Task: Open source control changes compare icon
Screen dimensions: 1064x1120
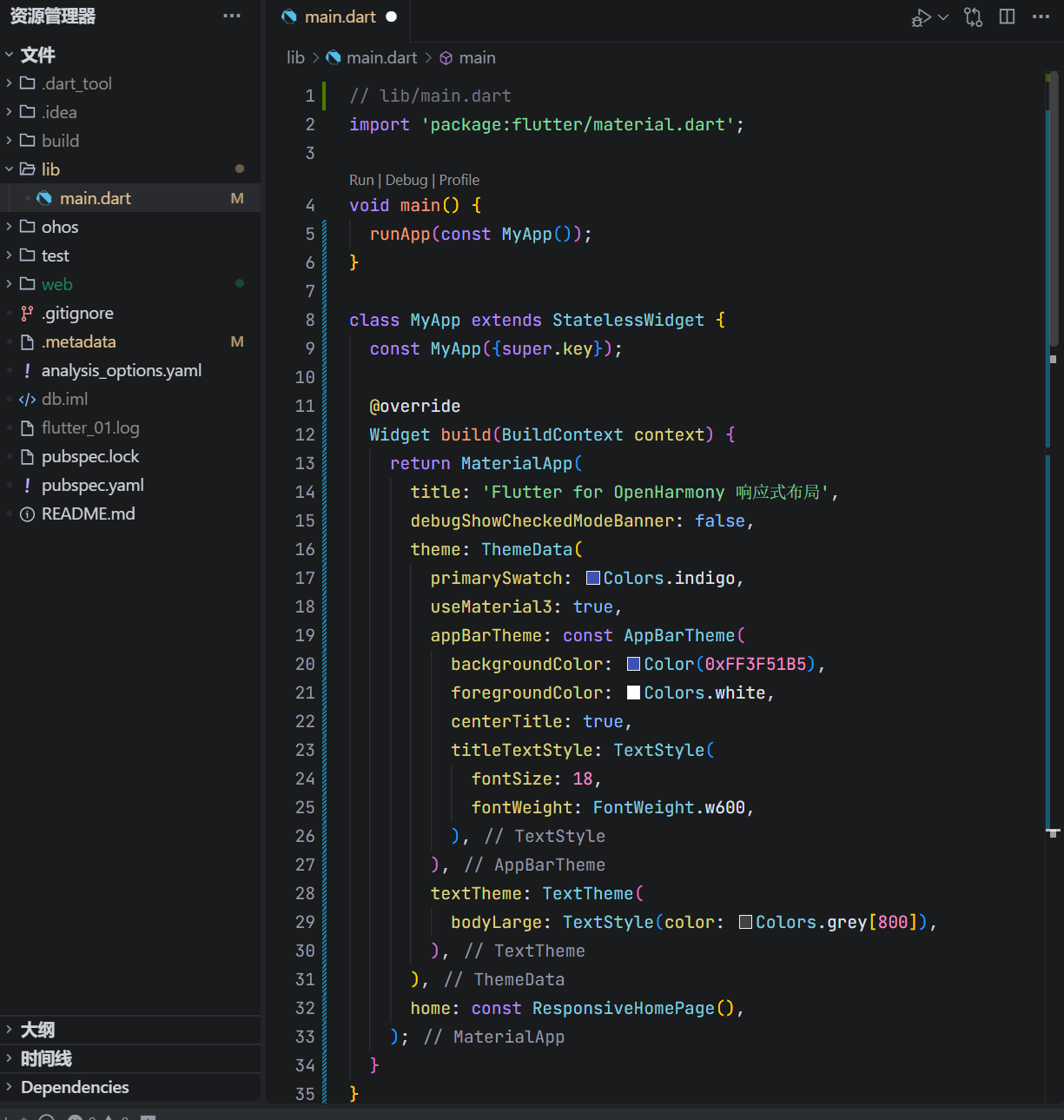Action: coord(974,17)
